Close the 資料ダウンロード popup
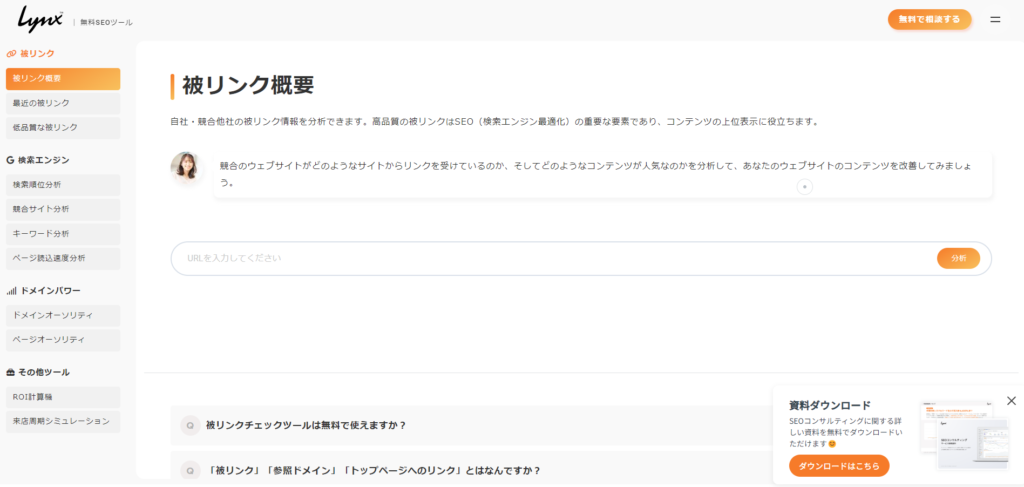 point(1011,401)
